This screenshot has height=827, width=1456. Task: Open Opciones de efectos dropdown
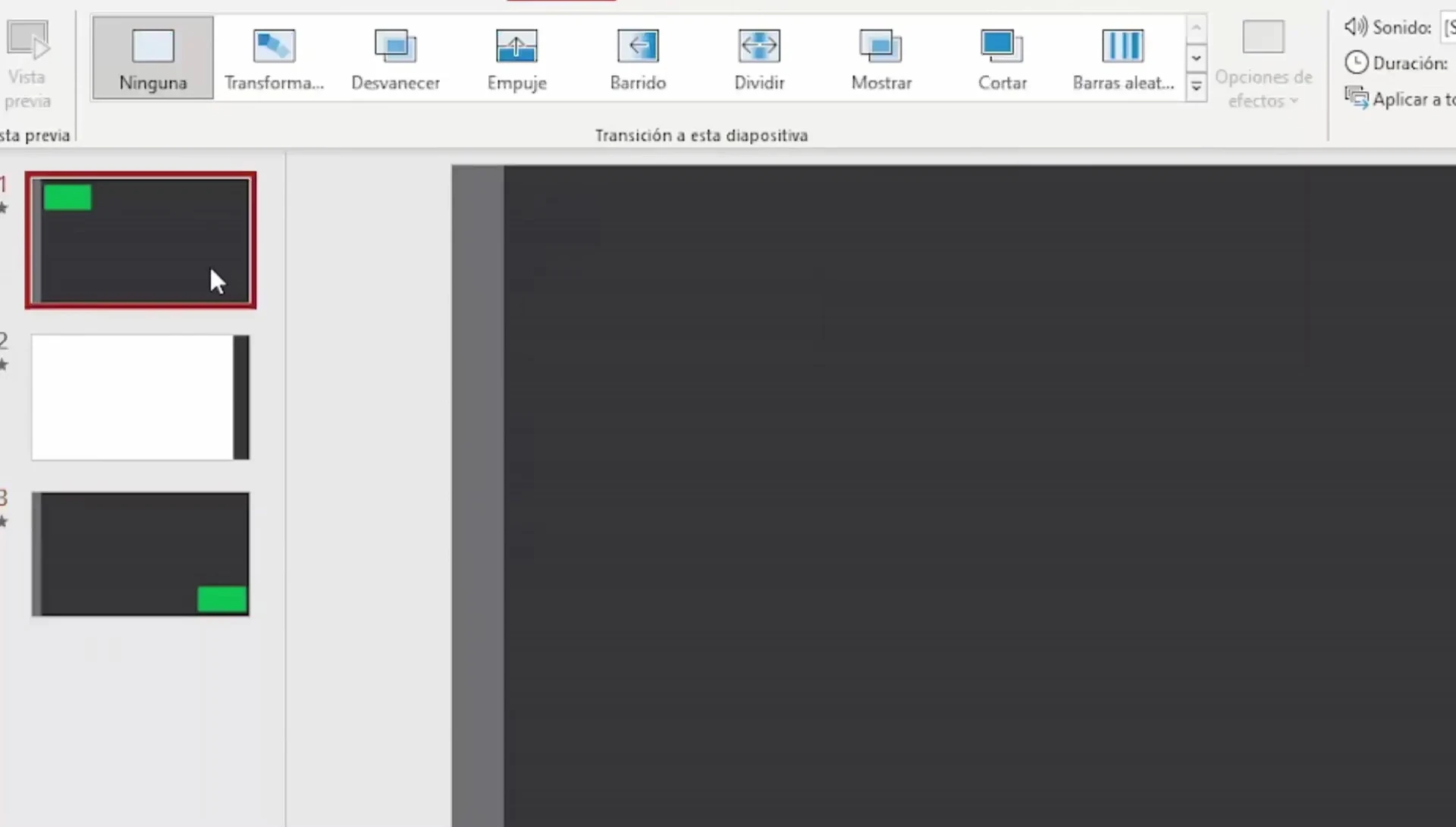click(x=1263, y=65)
